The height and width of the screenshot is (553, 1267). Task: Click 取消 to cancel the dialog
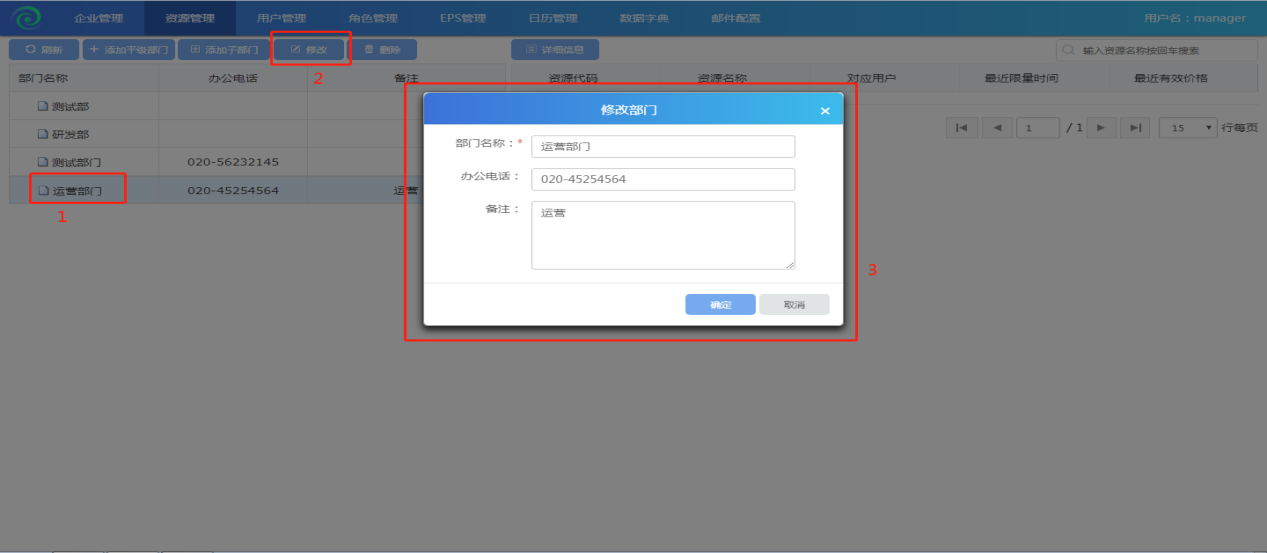[x=794, y=304]
